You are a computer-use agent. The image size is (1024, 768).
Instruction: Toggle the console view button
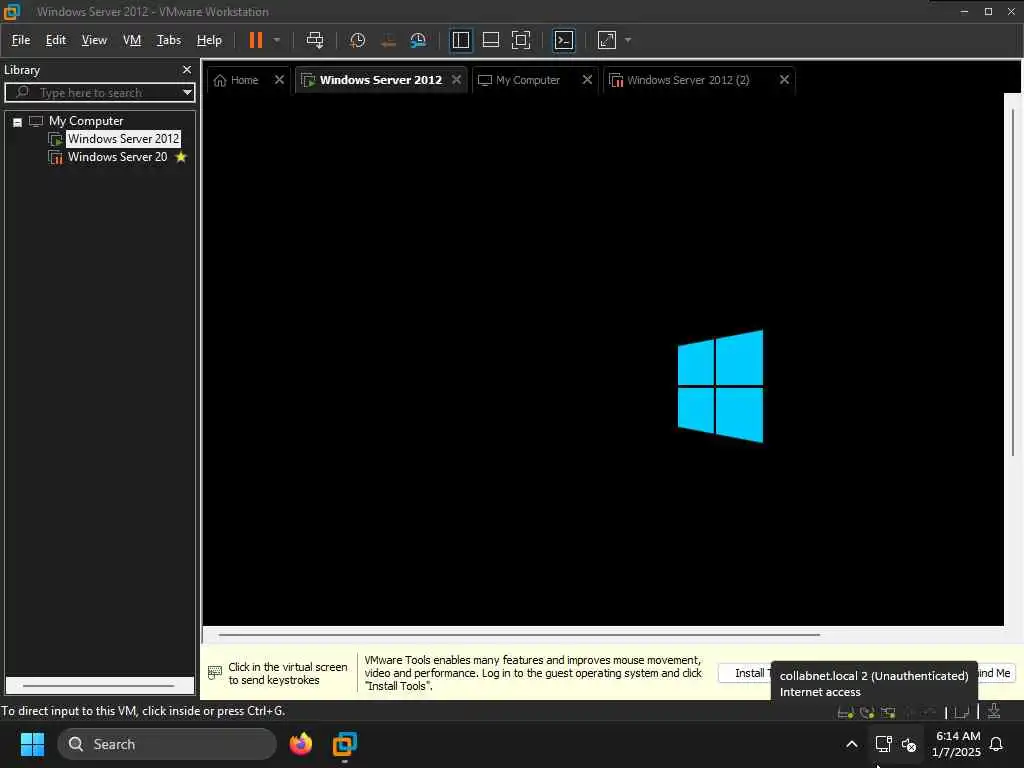coord(564,40)
